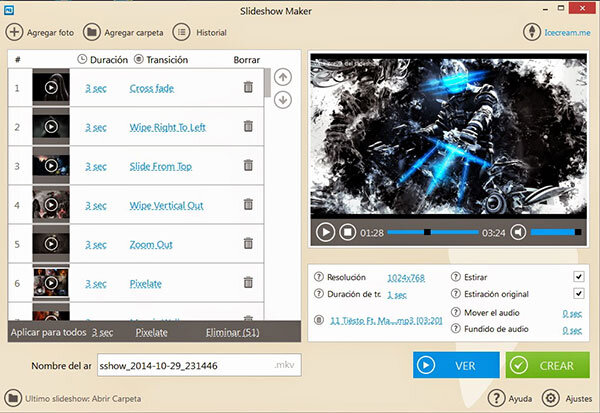The width and height of the screenshot is (600, 413).
Task: Click the Duración column header
Action: point(103,59)
